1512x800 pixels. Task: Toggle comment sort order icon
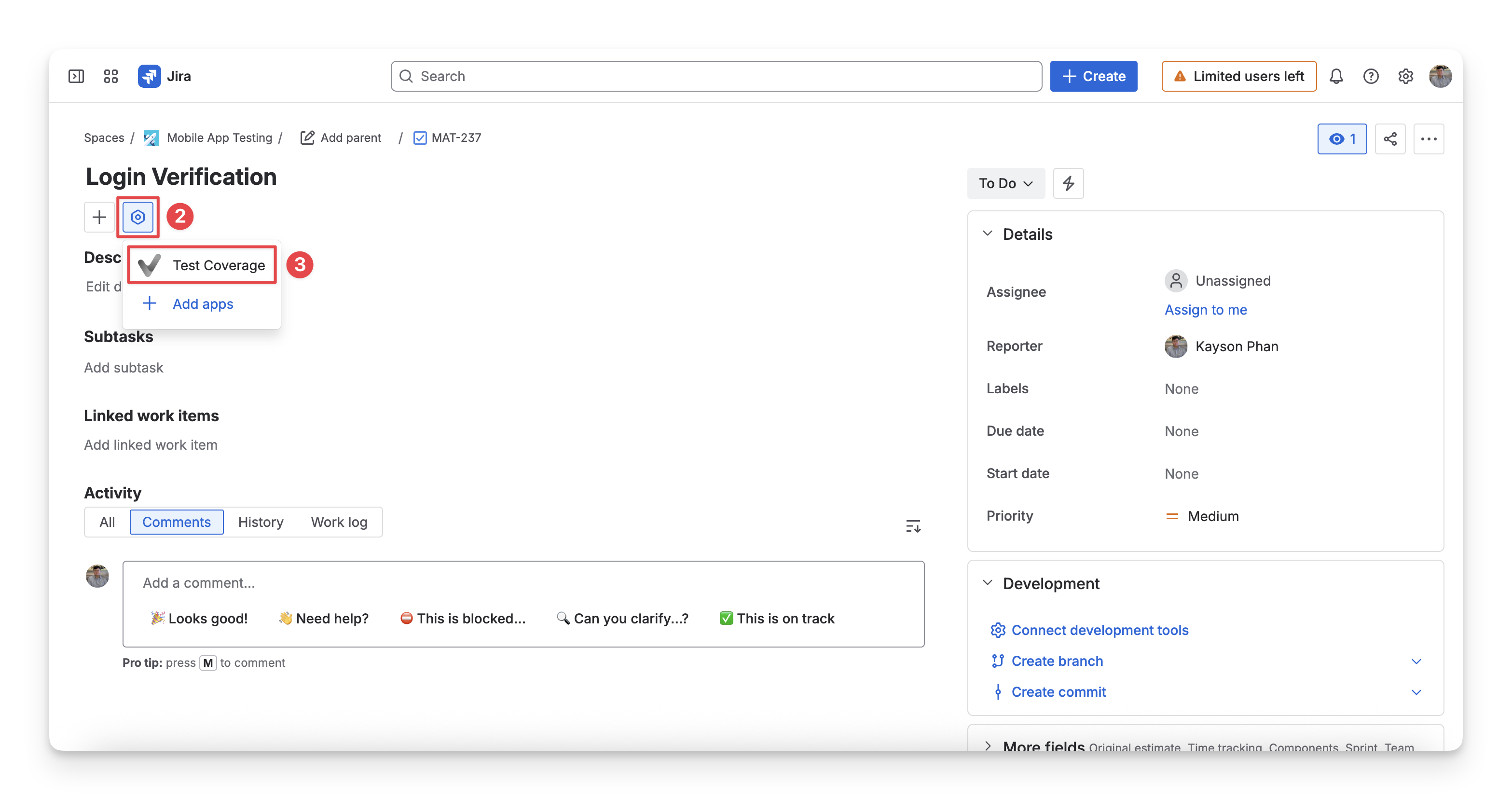pyautogui.click(x=913, y=526)
